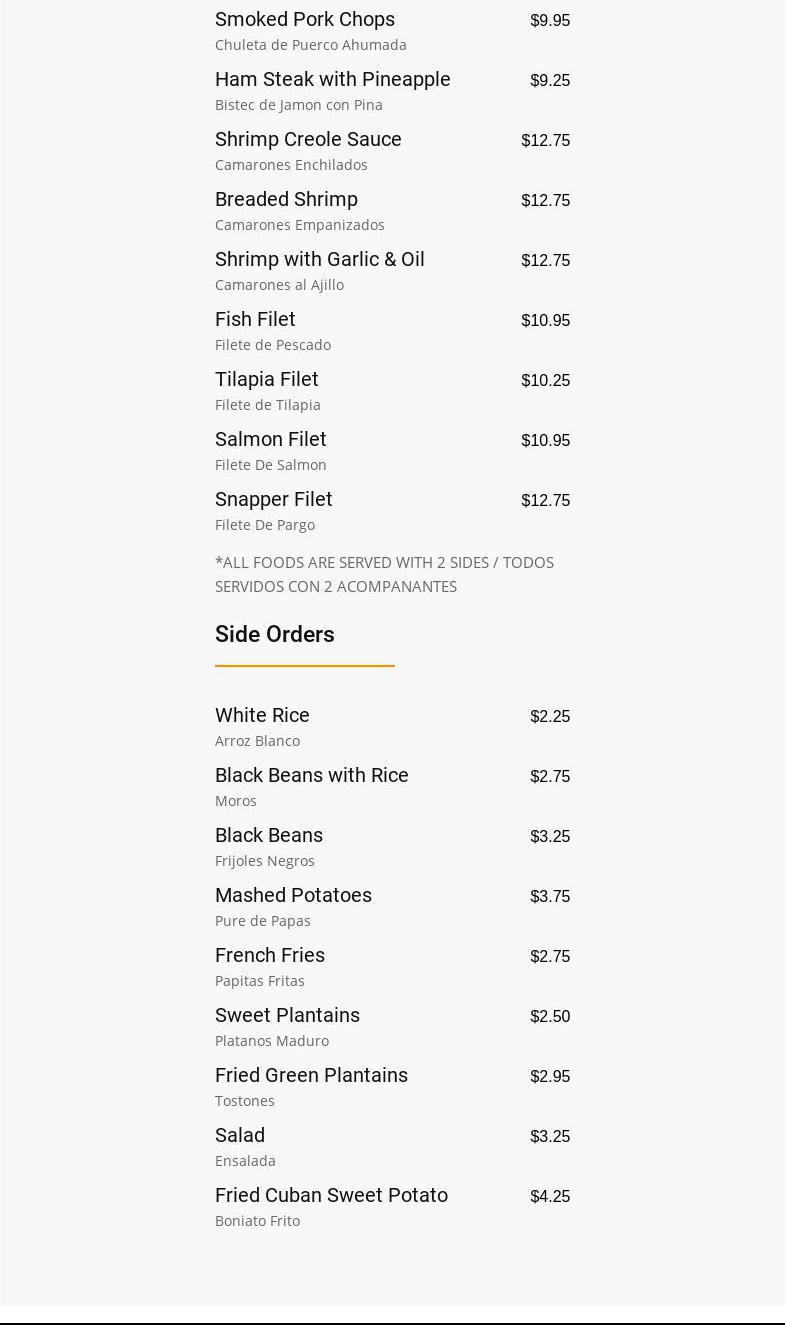
Task: Choose the Breaded Shrimp entry
Action: (286, 200)
